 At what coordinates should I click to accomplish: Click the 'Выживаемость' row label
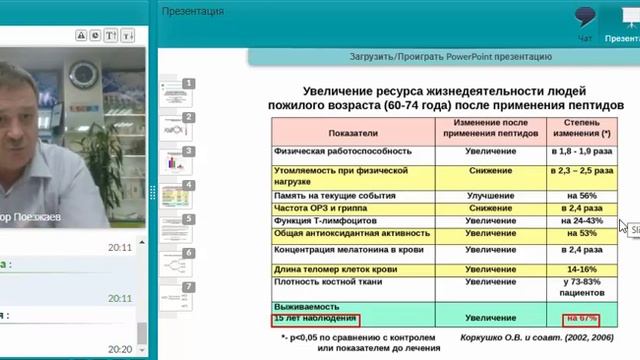click(307, 307)
